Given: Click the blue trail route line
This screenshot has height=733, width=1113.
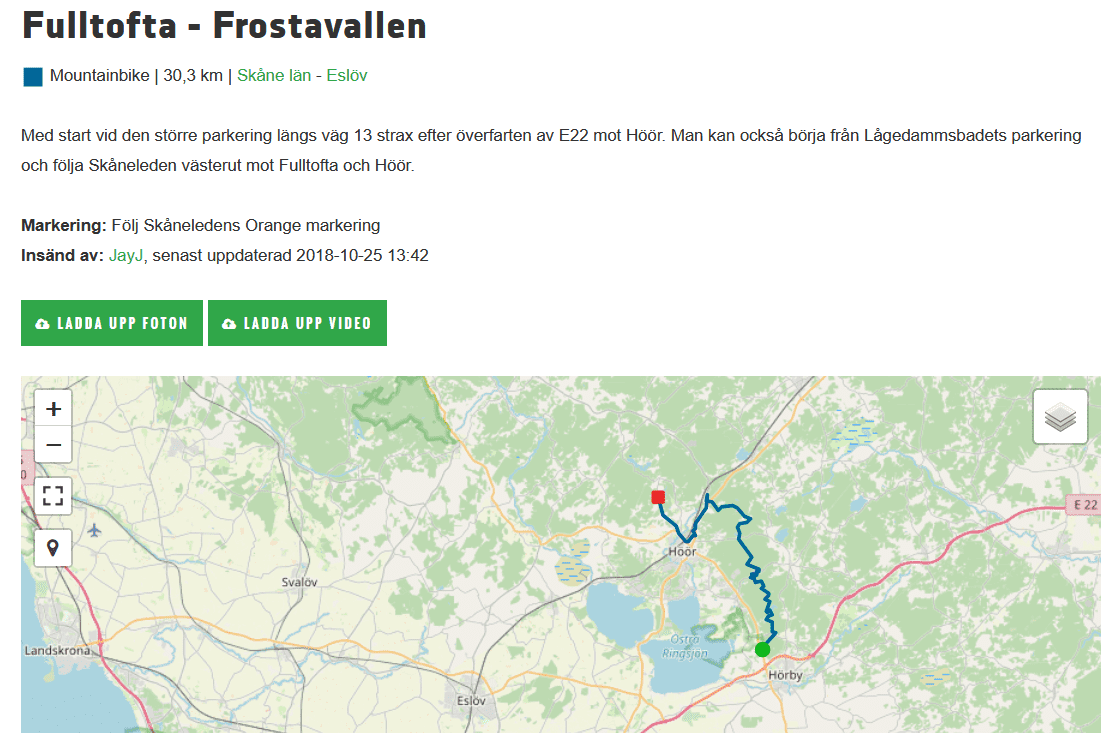Looking at the screenshot, I should coord(752,568).
